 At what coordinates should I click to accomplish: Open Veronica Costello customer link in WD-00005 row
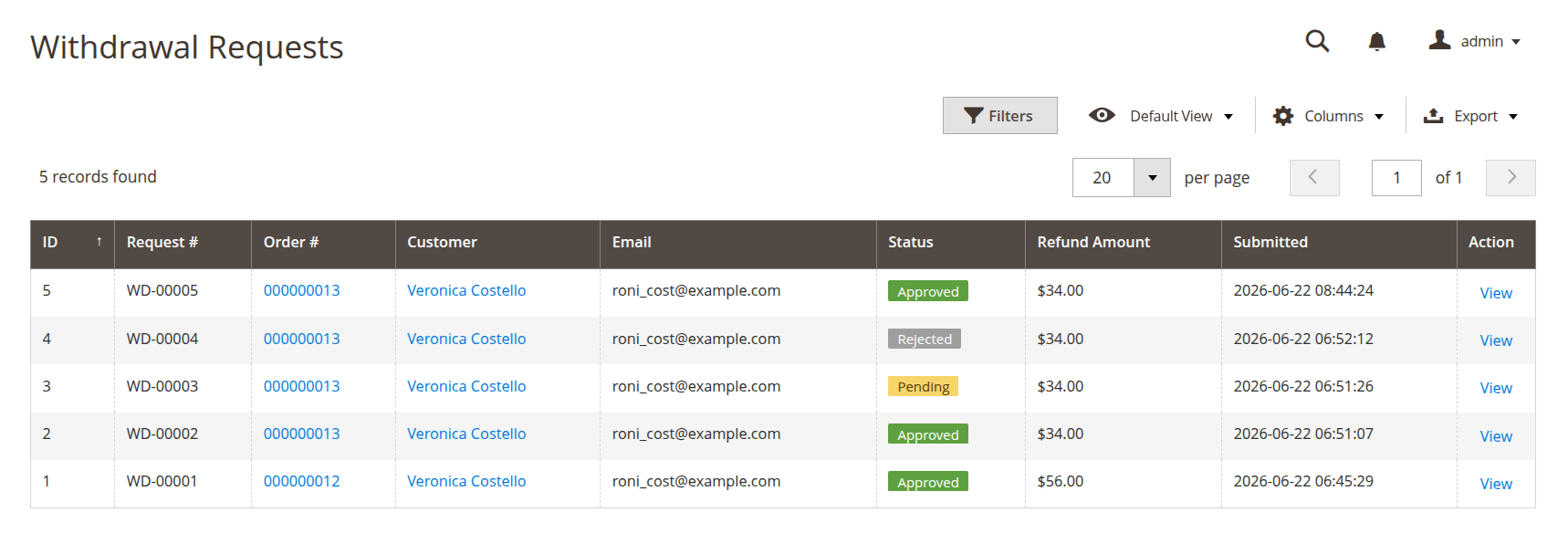pos(466,290)
